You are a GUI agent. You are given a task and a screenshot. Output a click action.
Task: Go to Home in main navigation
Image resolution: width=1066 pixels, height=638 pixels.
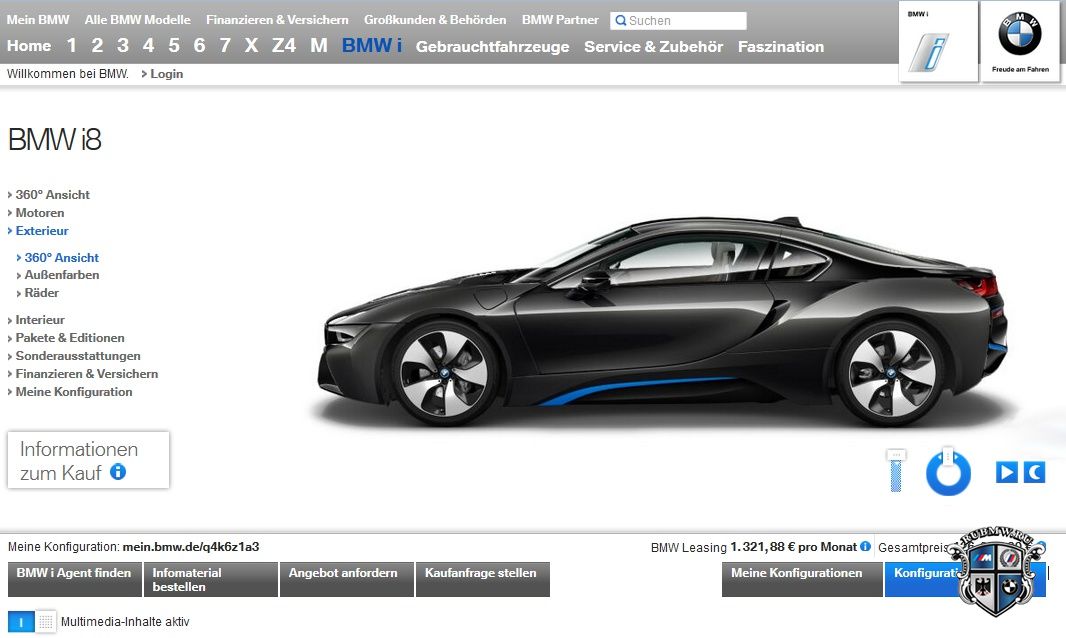point(29,46)
